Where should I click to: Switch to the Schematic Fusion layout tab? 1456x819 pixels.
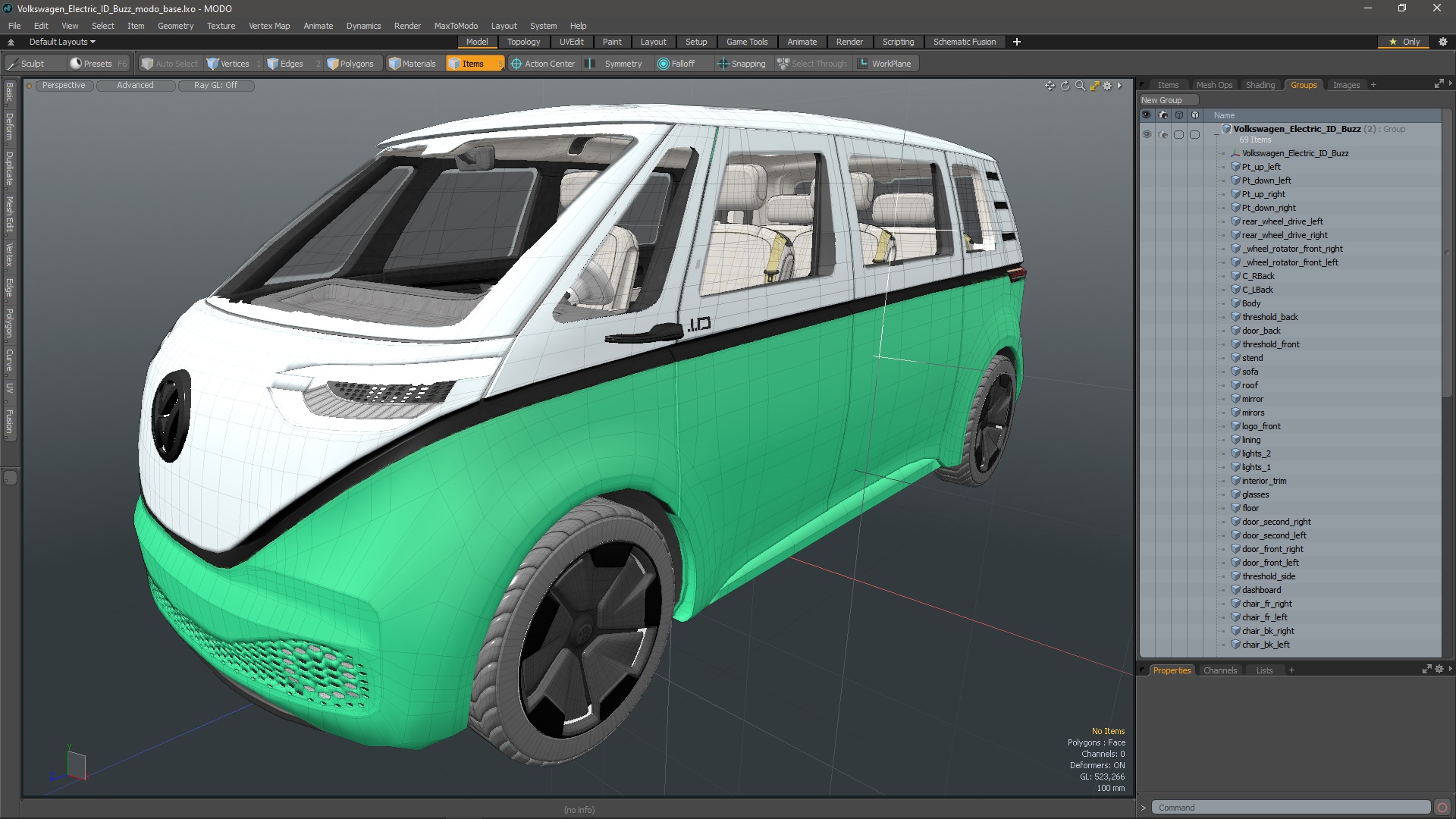point(965,42)
